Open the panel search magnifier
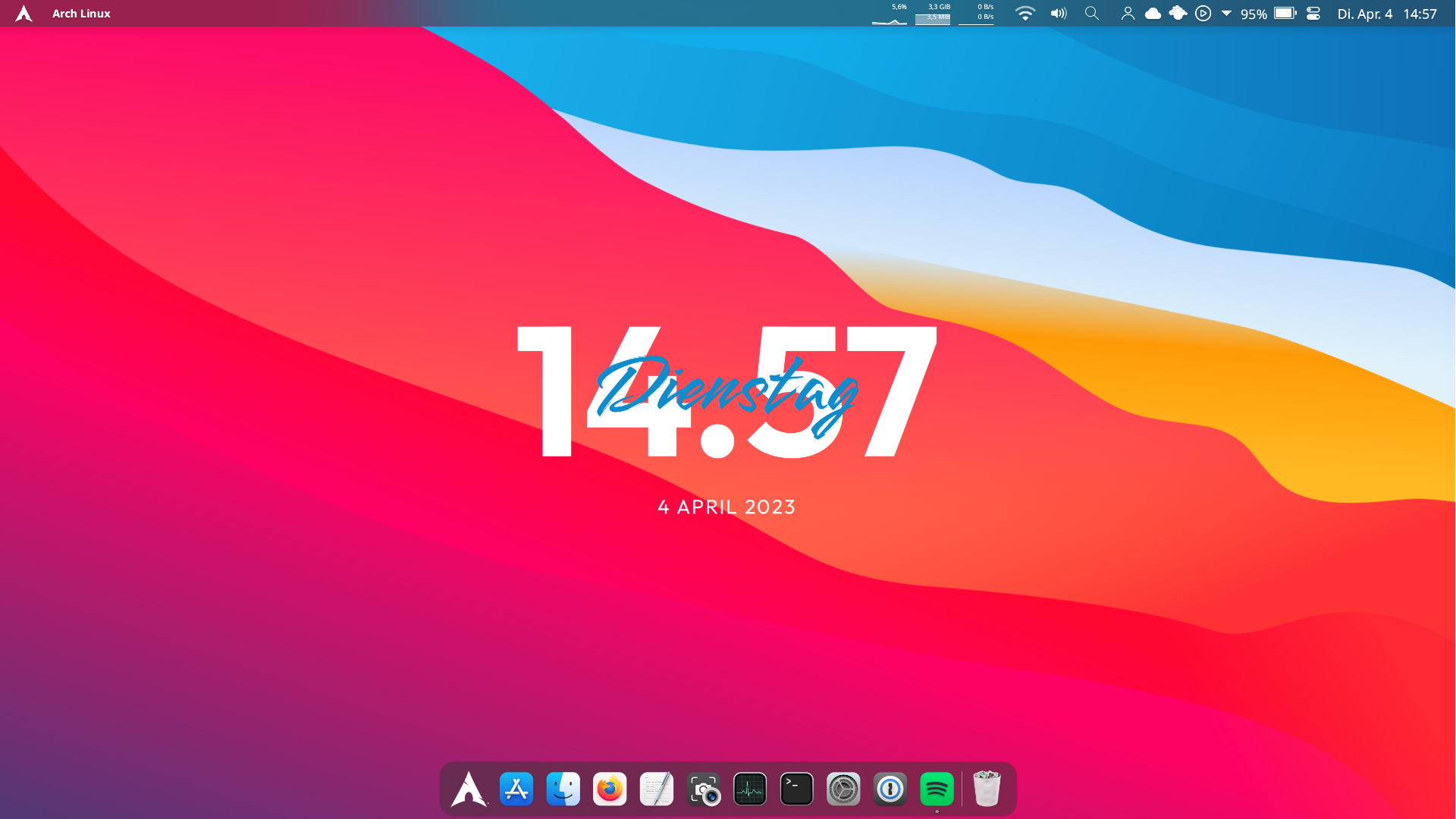The image size is (1456, 819). (1092, 14)
